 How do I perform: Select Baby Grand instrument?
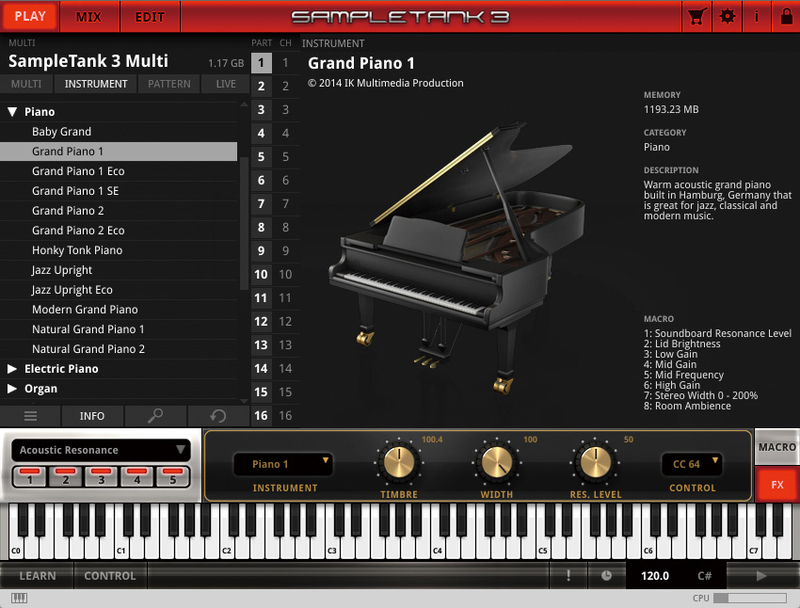(x=118, y=132)
